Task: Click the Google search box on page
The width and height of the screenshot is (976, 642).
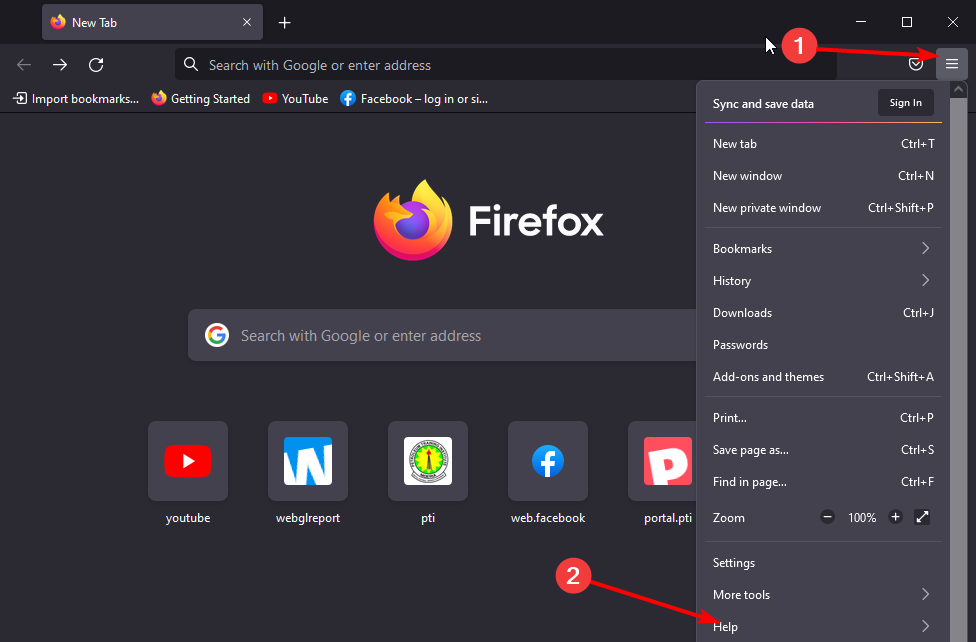Action: pyautogui.click(x=442, y=336)
